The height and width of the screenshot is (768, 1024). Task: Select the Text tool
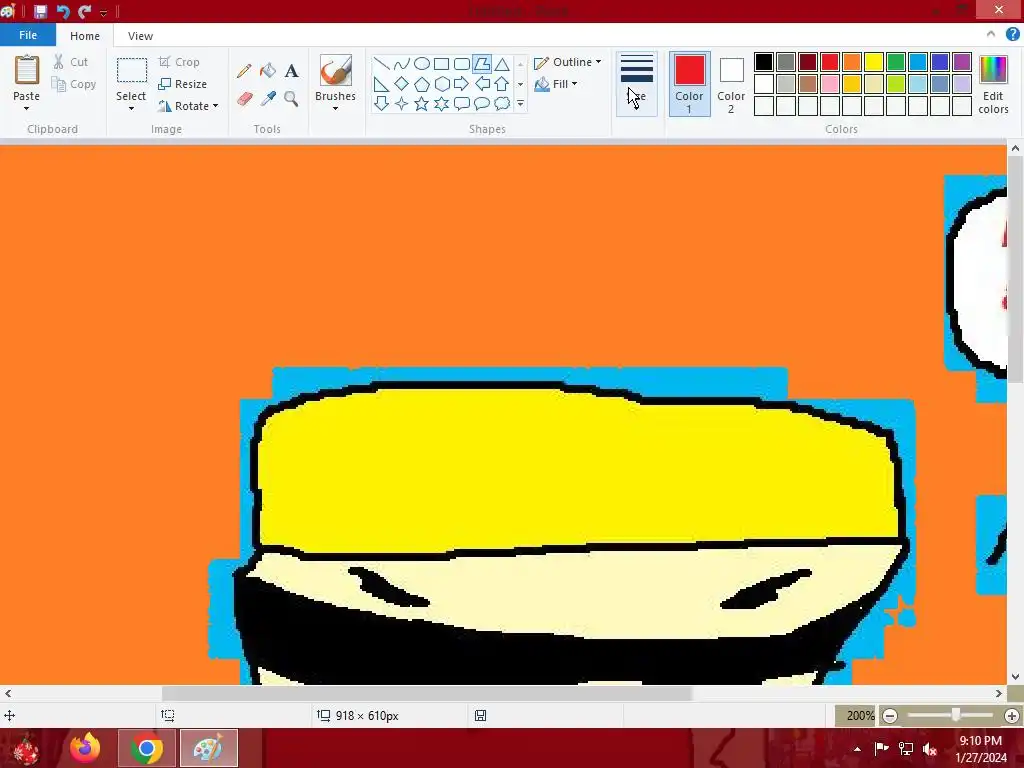click(291, 71)
